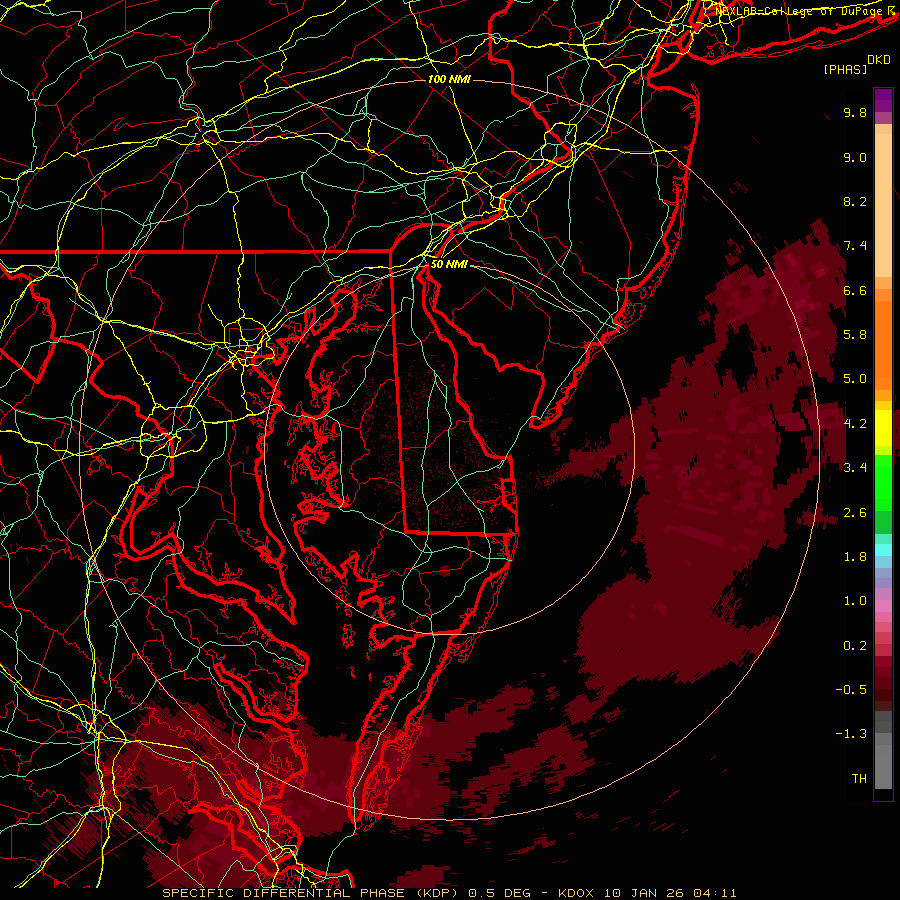Click the "10 JAN 26" date text

pyautogui.click(x=643, y=893)
